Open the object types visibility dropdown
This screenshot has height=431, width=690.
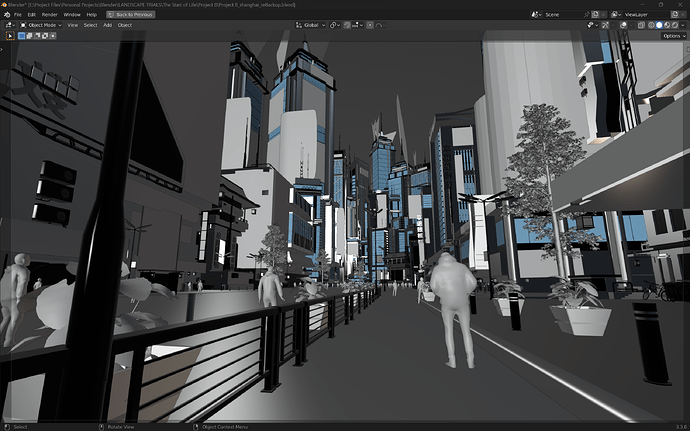[x=592, y=25]
